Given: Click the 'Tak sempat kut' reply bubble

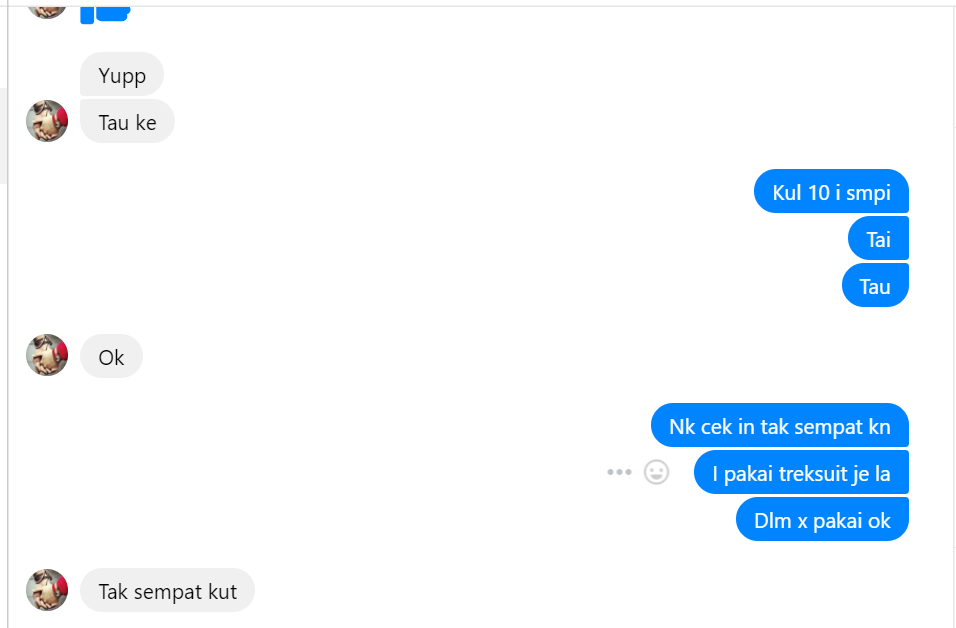Looking at the screenshot, I should [167, 590].
